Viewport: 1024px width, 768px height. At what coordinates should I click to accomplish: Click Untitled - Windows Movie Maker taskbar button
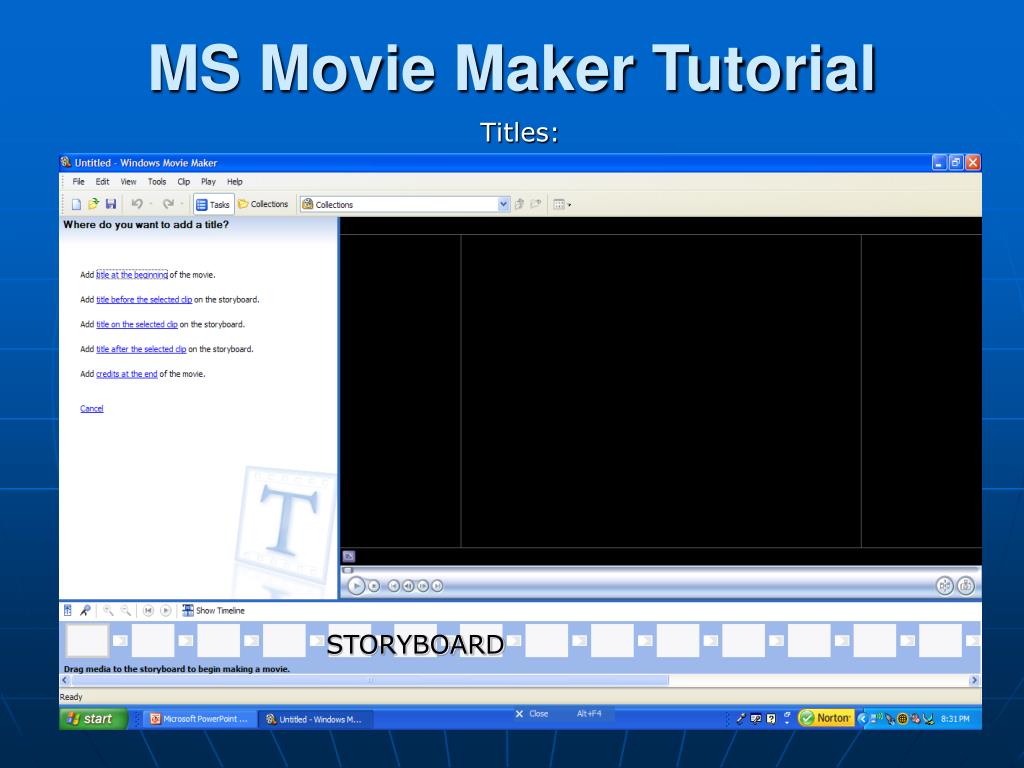coord(315,719)
